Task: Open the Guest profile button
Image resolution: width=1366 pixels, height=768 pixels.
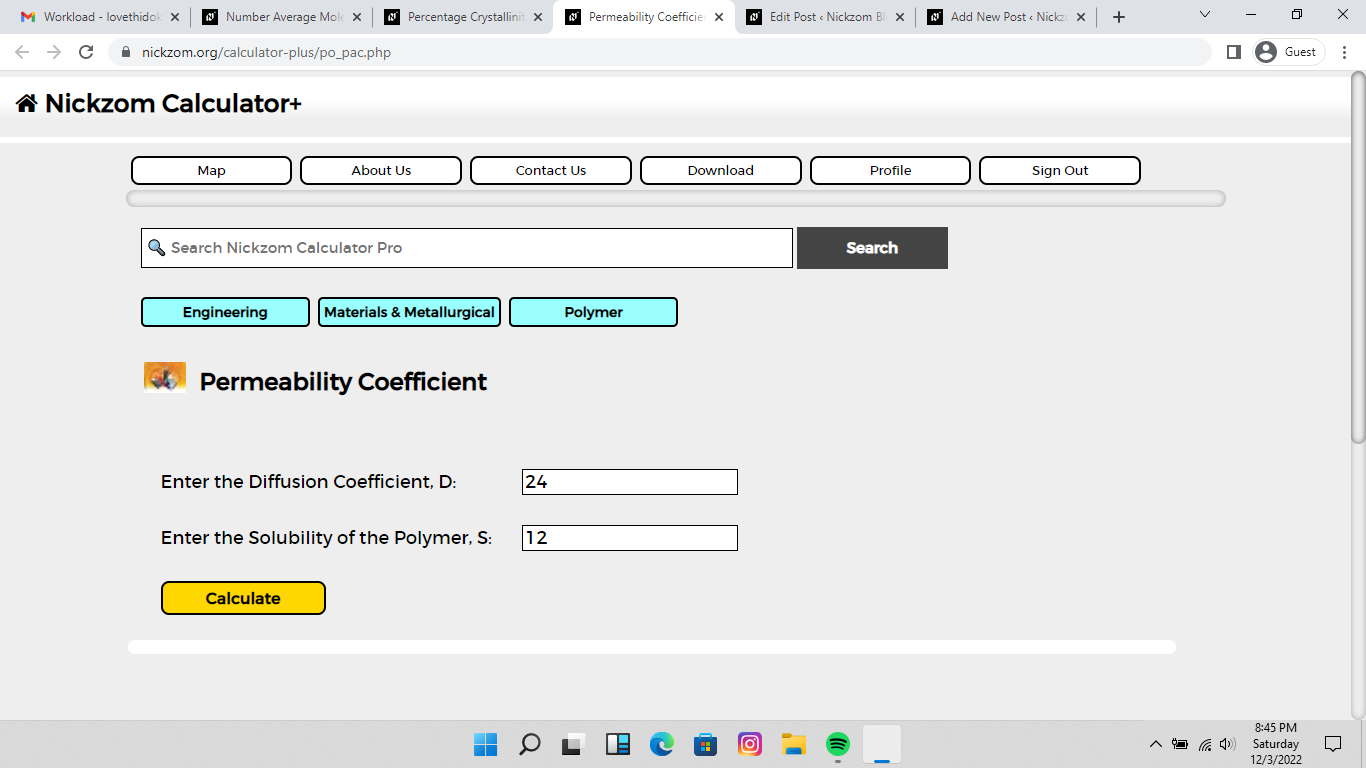Action: (x=1289, y=52)
